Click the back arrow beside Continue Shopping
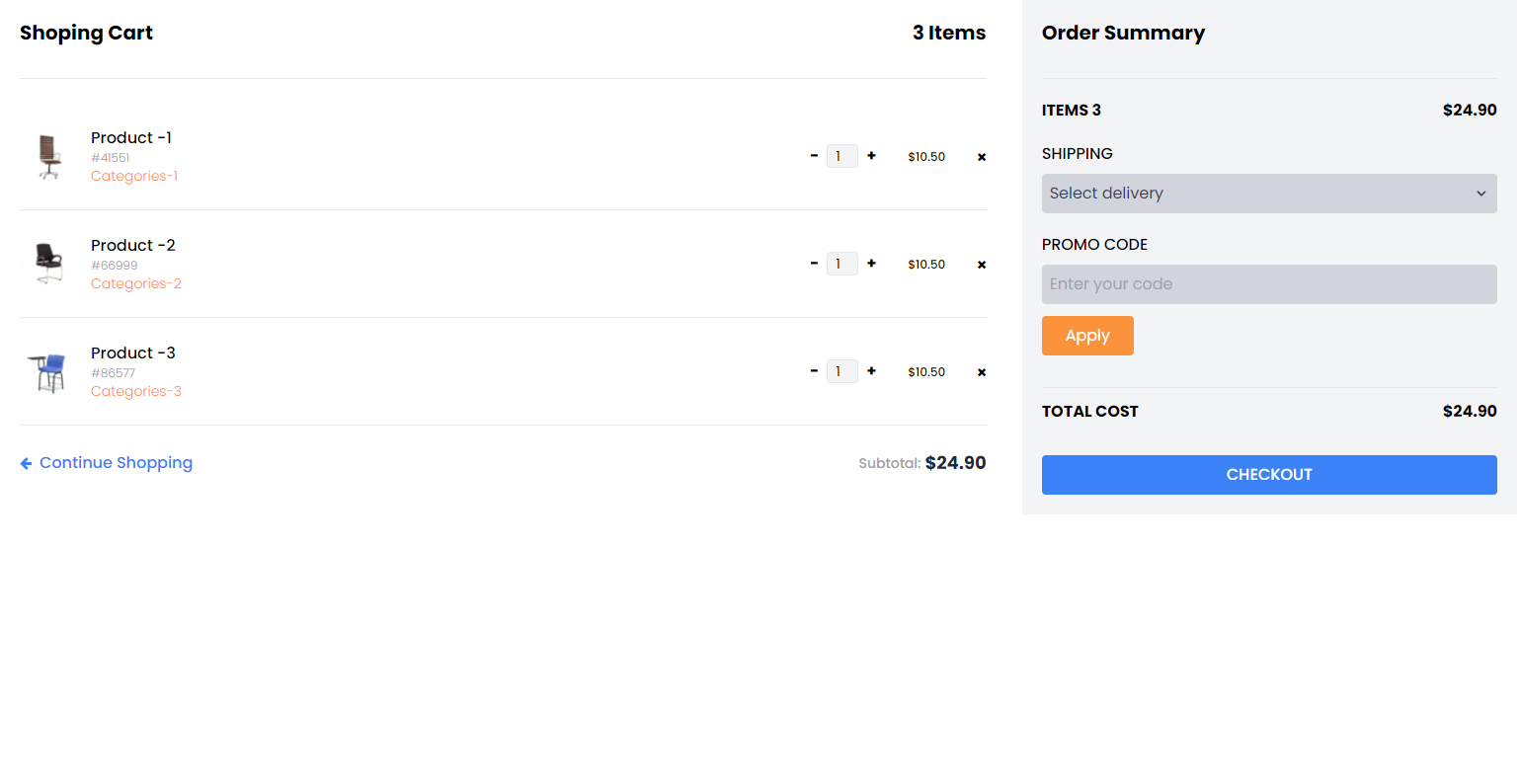 point(26,462)
